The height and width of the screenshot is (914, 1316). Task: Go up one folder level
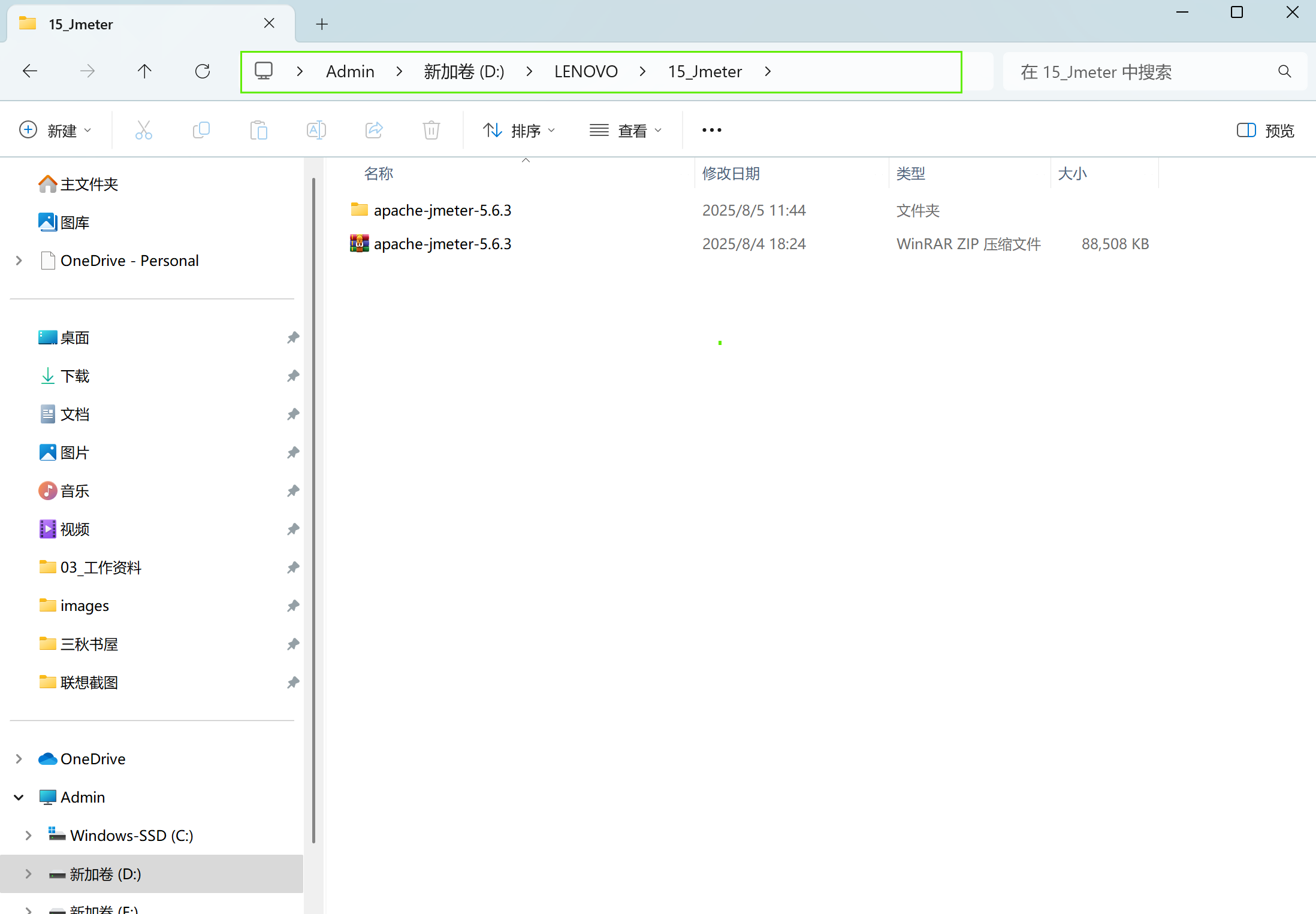pyautogui.click(x=144, y=72)
